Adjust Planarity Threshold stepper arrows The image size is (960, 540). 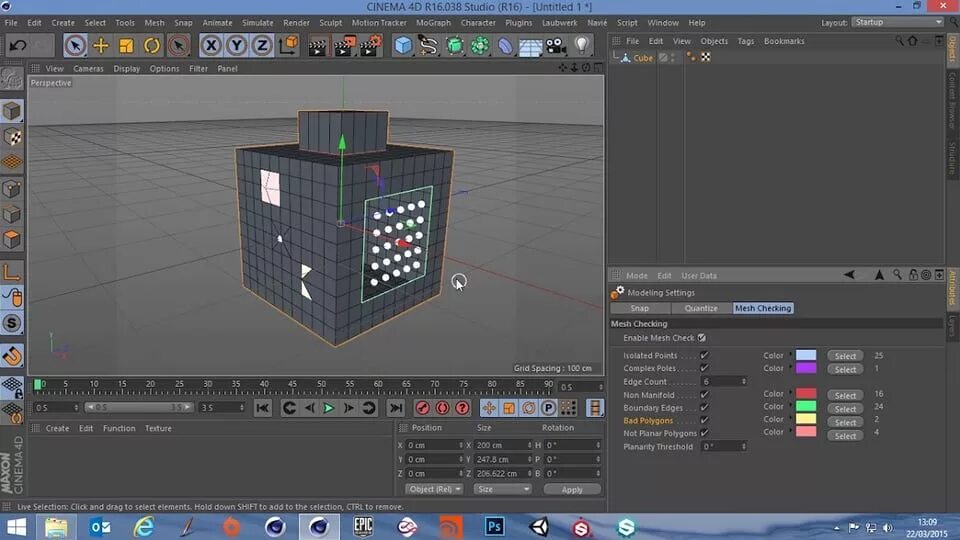[x=744, y=446]
